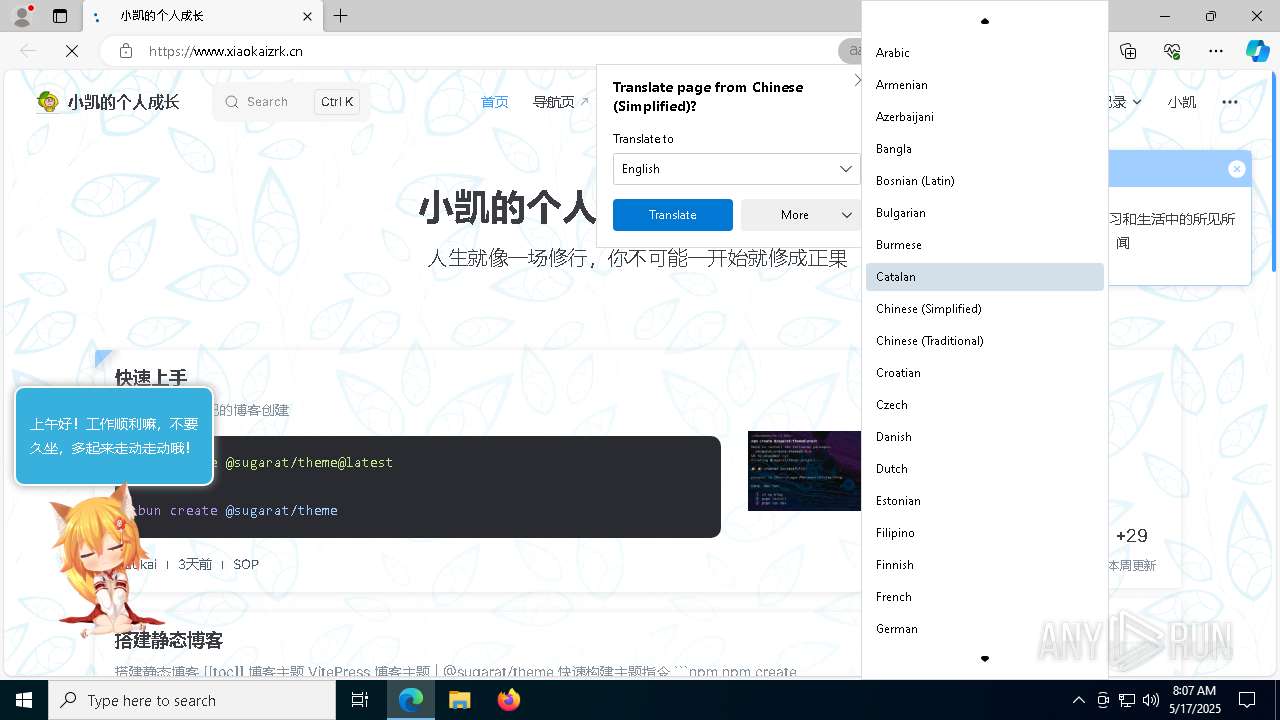Select French language
The width and height of the screenshot is (1280, 720).
tap(985, 597)
